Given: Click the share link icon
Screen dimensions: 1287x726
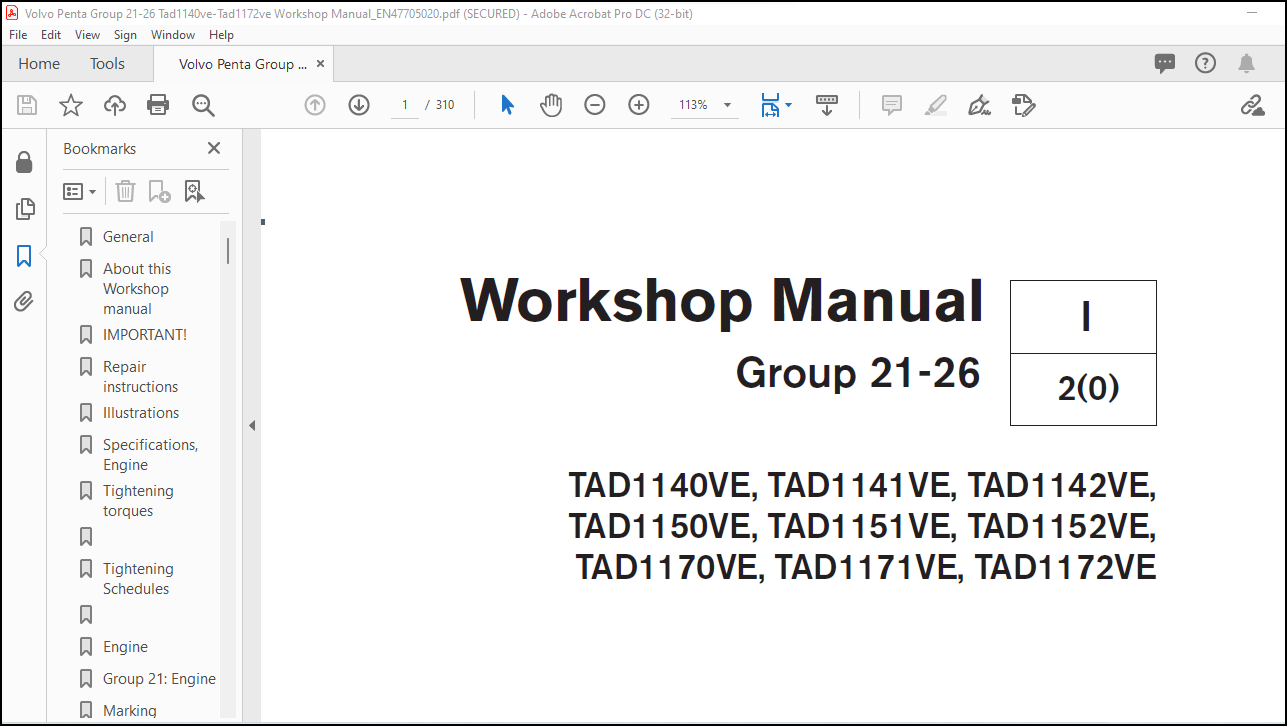Looking at the screenshot, I should (1252, 105).
